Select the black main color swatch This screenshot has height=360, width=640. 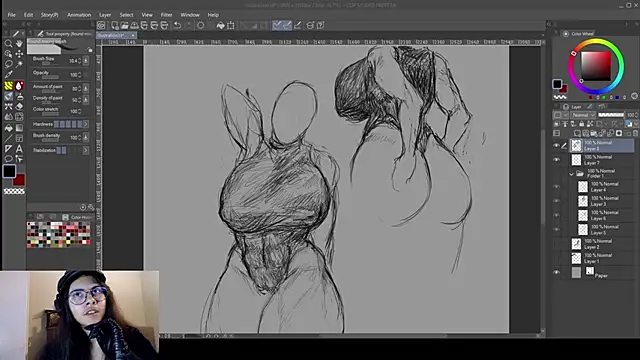[9, 171]
